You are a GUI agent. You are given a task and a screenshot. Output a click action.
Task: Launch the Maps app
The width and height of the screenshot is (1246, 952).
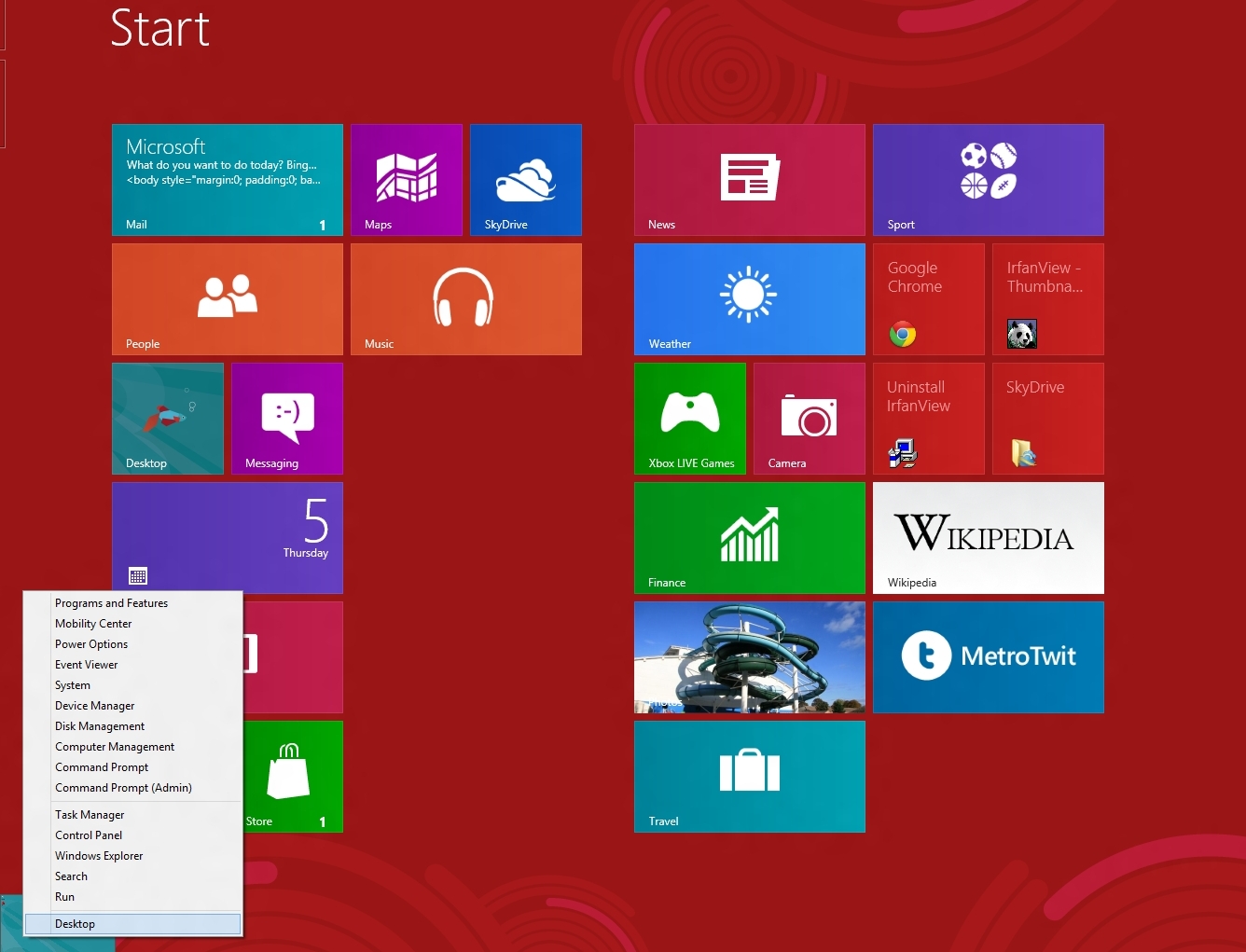tap(407, 179)
